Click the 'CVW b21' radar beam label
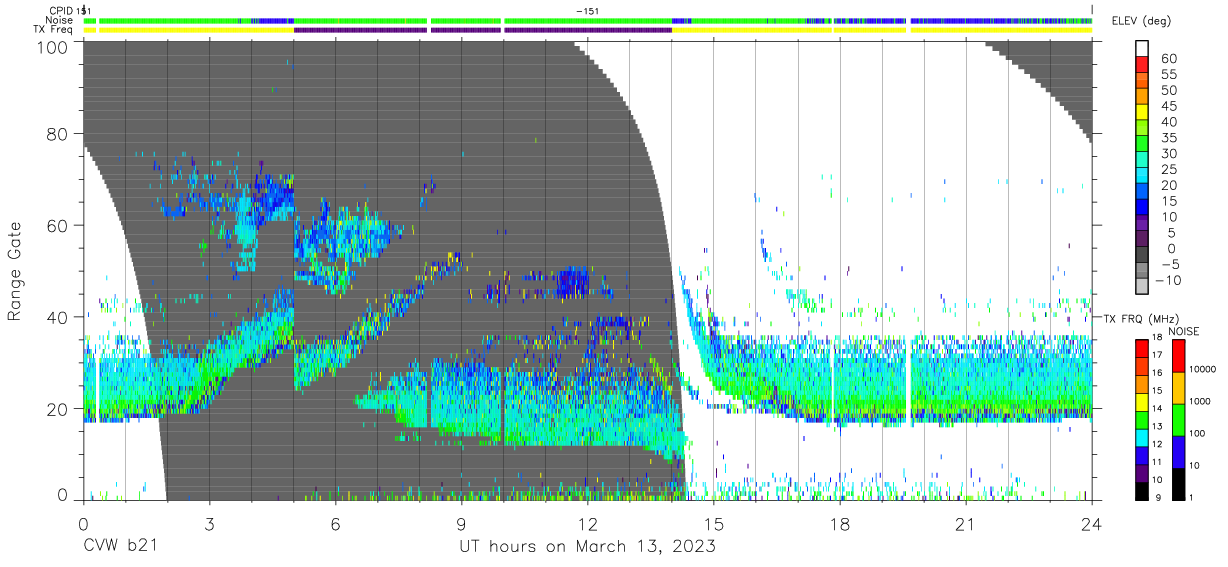Viewport: 1228px width, 567px height. 119,547
